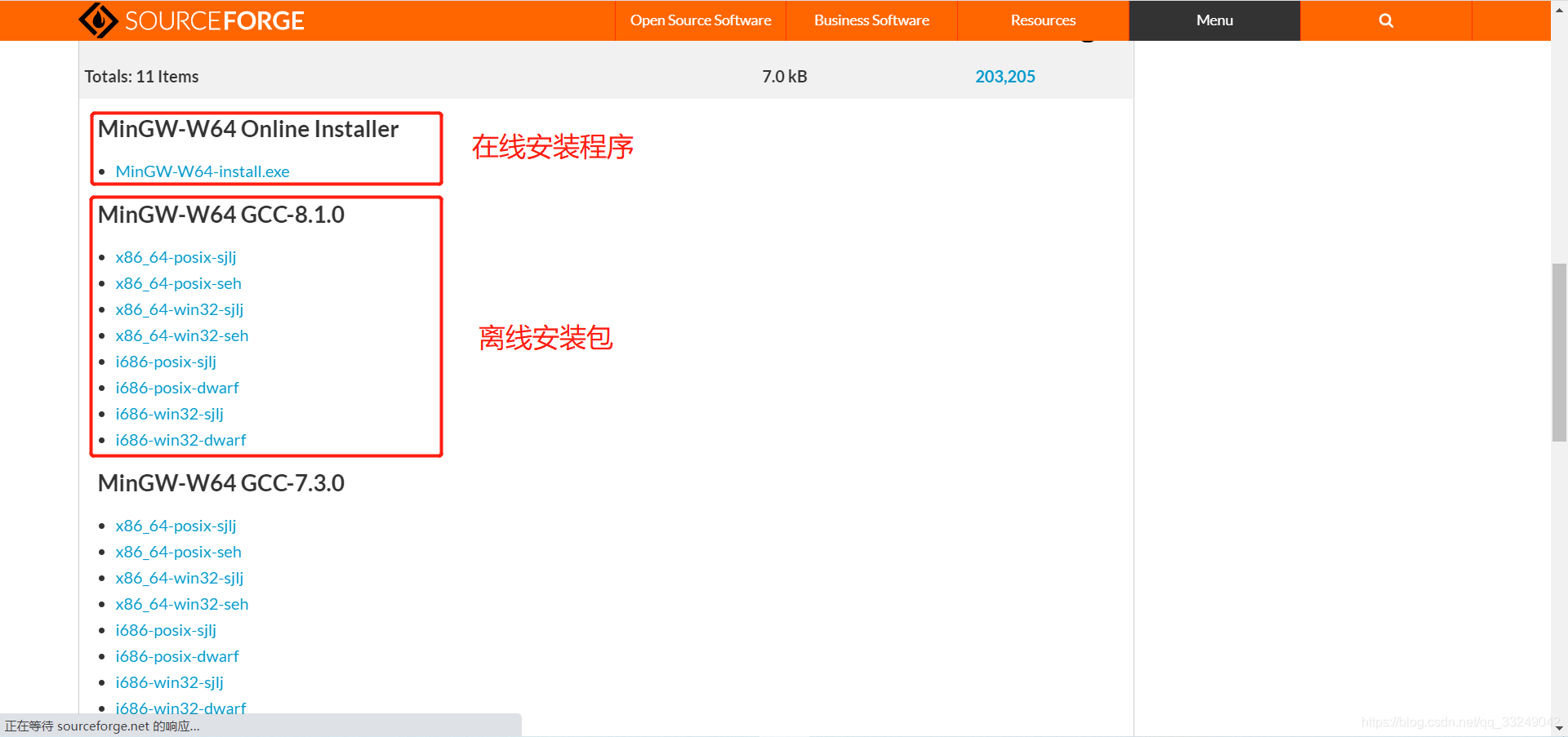This screenshot has width=1568, height=737.
Task: Open GCC-7.3.0 x86_64-win32-sjlj link
Action: [180, 578]
